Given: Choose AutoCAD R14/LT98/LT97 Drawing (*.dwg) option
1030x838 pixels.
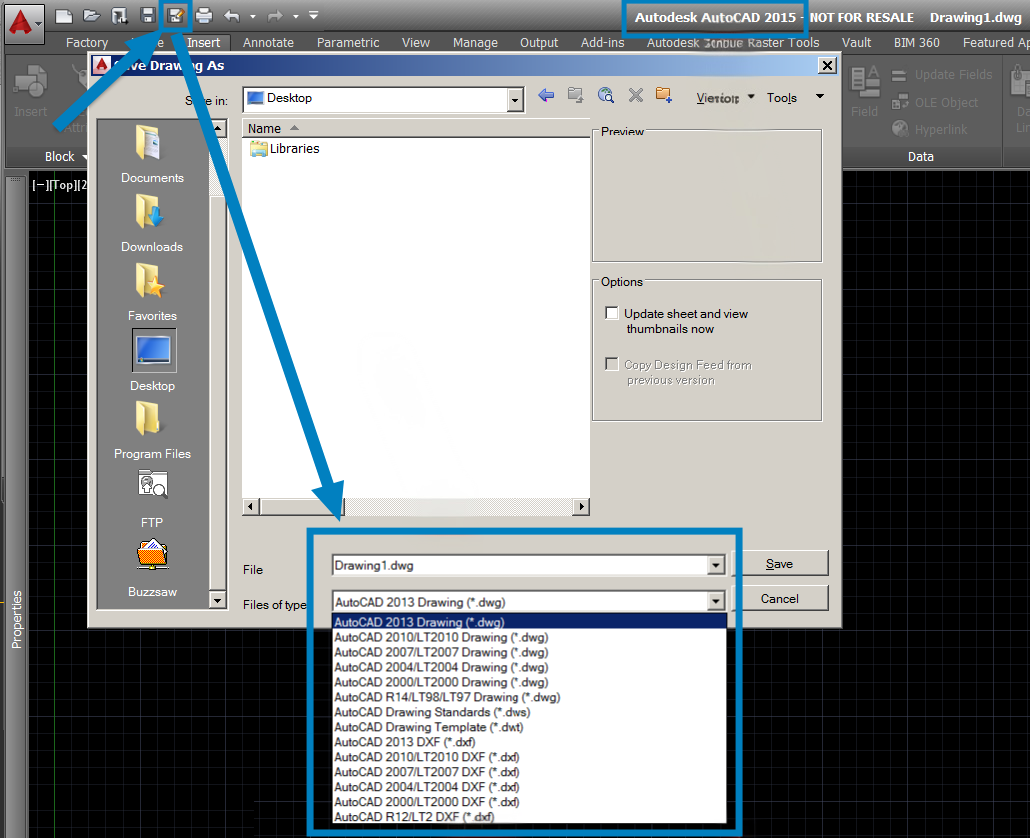Looking at the screenshot, I should tap(529, 697).
